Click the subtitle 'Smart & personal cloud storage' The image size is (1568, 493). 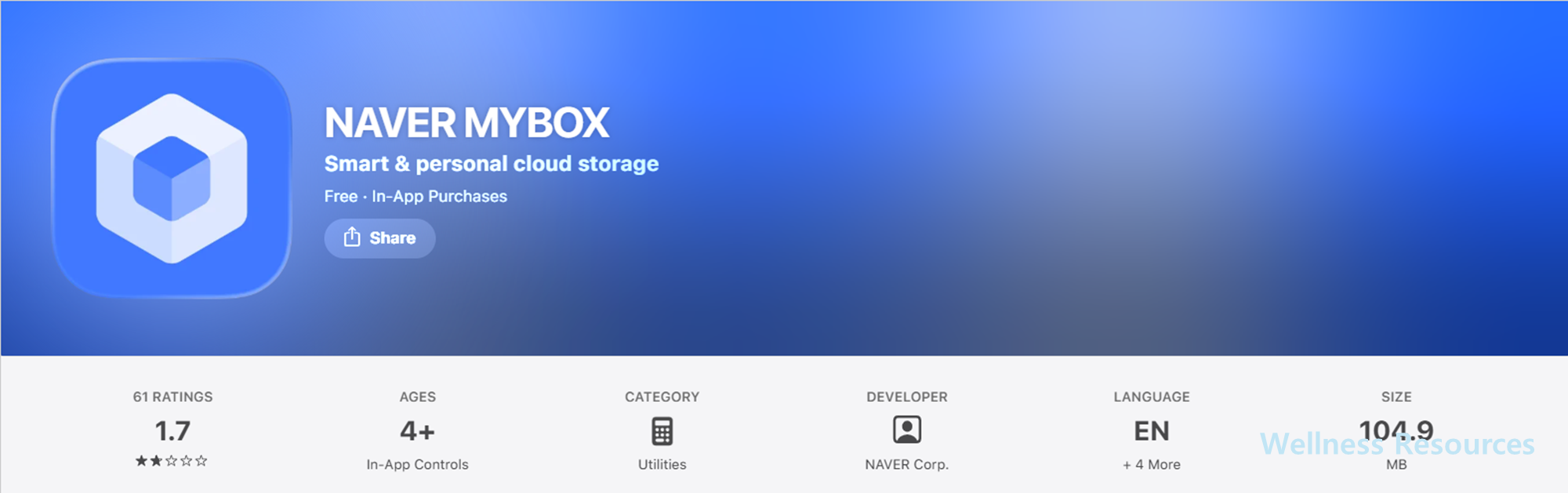492,164
